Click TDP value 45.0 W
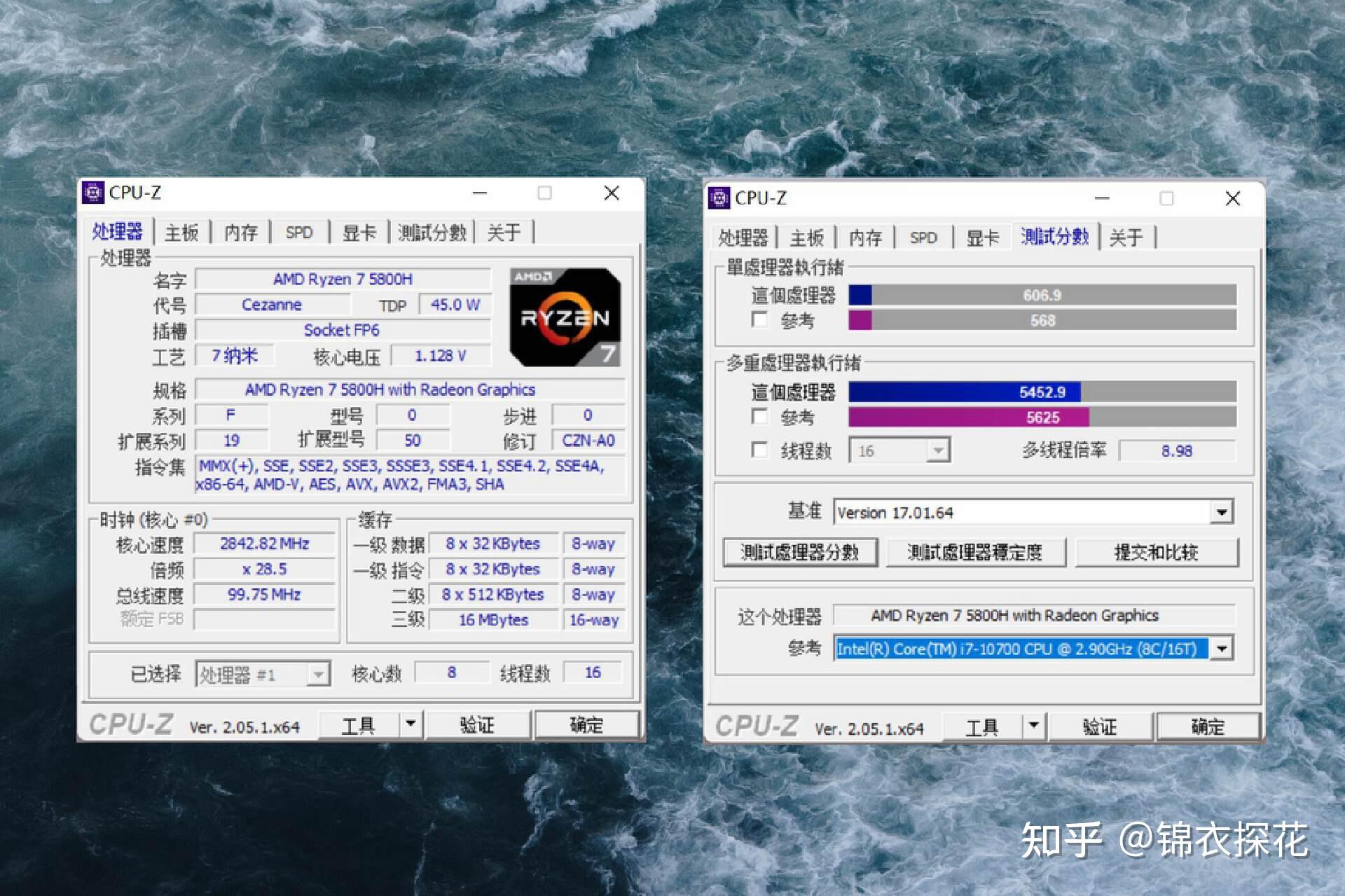The image size is (1345, 896). (x=455, y=305)
